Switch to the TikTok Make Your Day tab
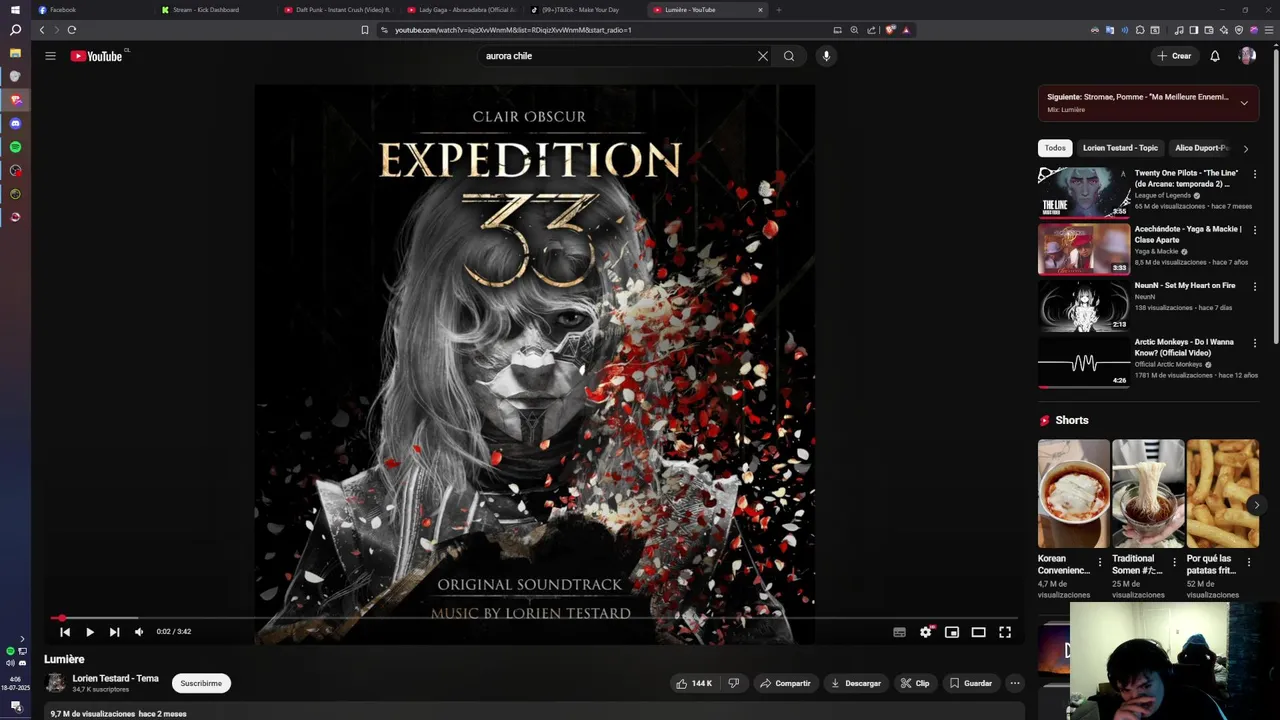This screenshot has height=720, width=1280. pos(584,10)
